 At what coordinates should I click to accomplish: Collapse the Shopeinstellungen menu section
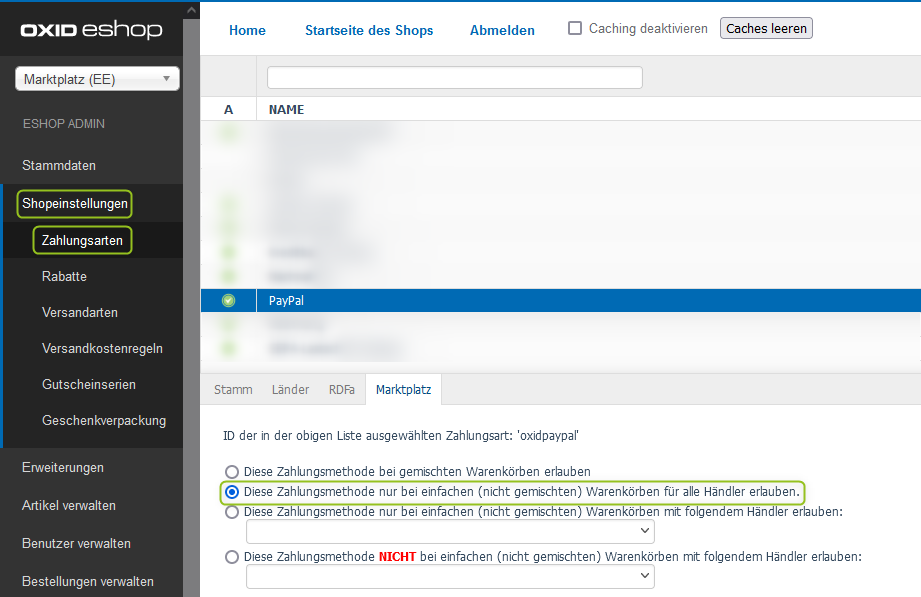pos(75,204)
